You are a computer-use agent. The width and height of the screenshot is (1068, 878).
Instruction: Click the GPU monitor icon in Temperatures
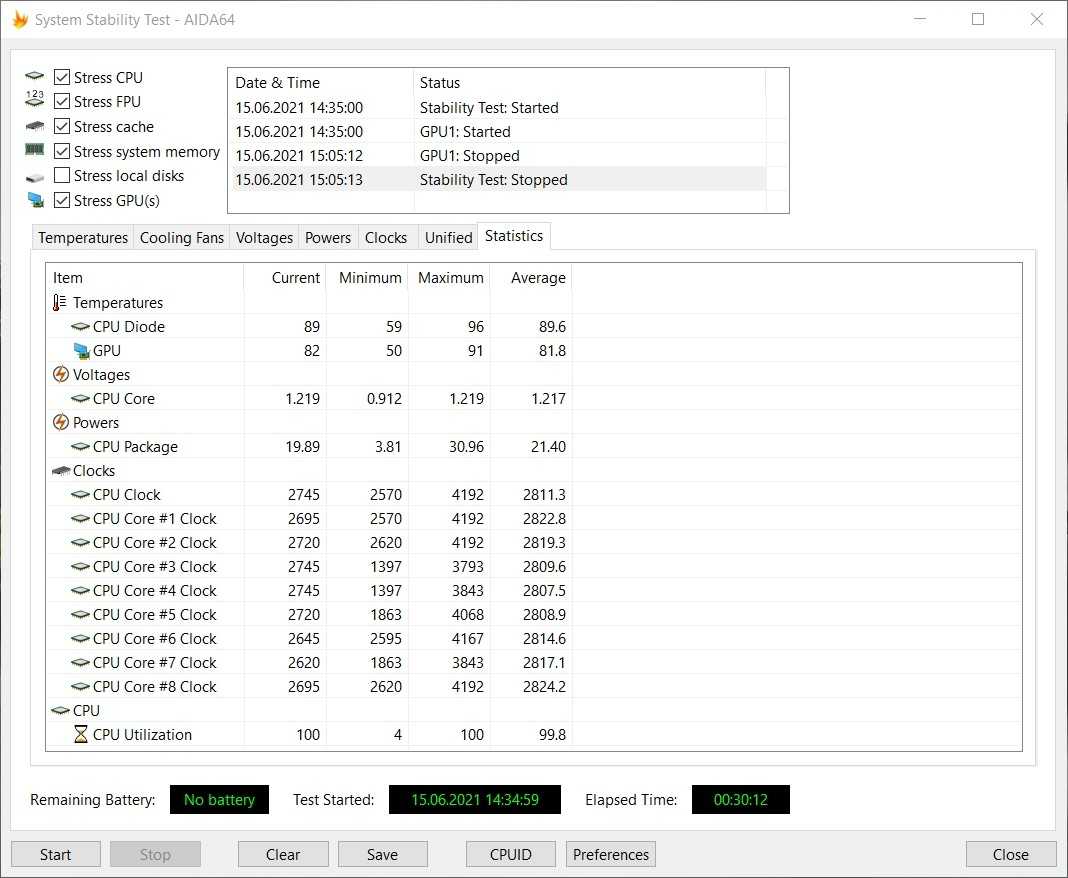[81, 351]
